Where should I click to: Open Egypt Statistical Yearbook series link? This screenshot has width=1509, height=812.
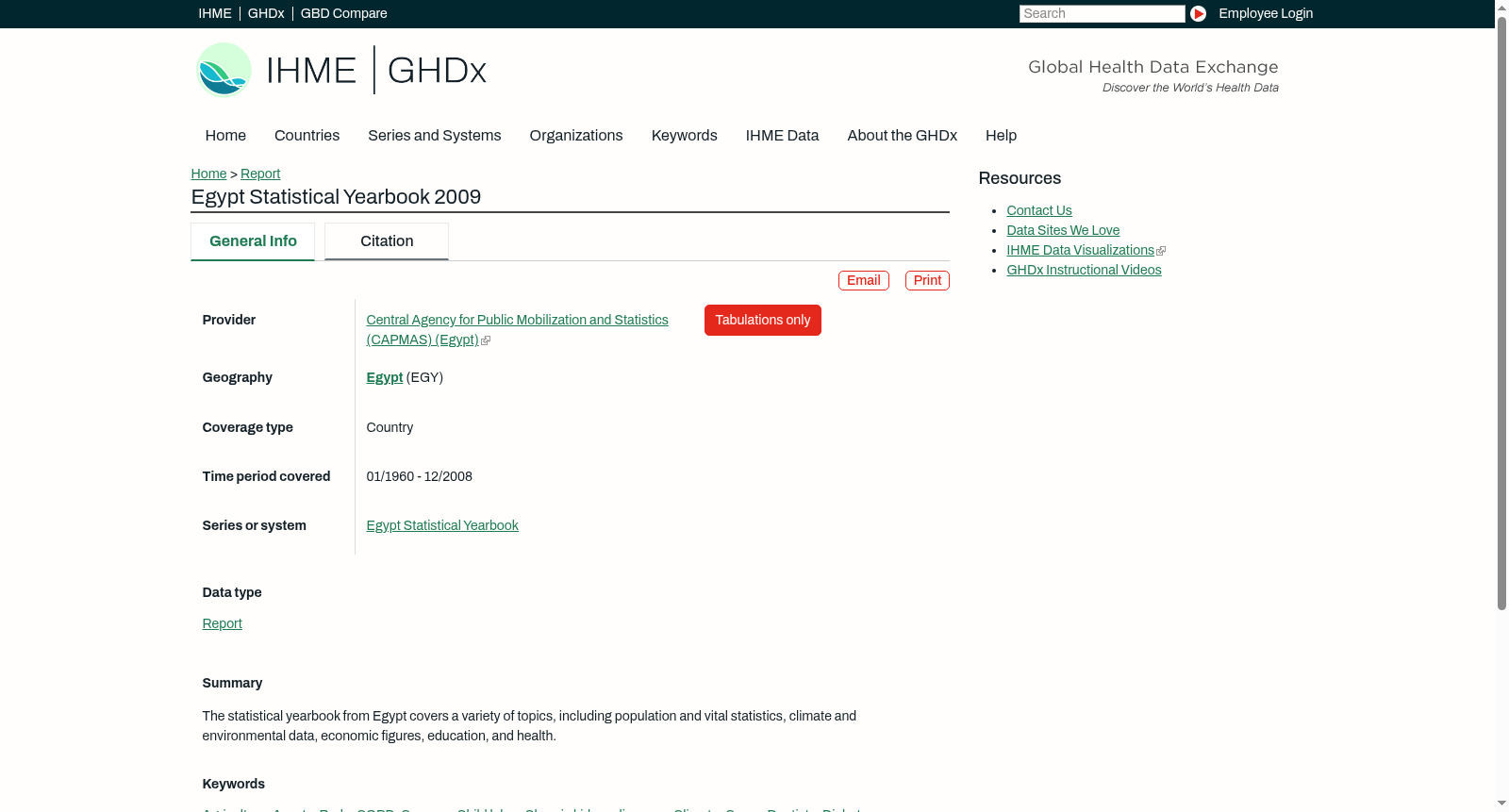tap(442, 525)
